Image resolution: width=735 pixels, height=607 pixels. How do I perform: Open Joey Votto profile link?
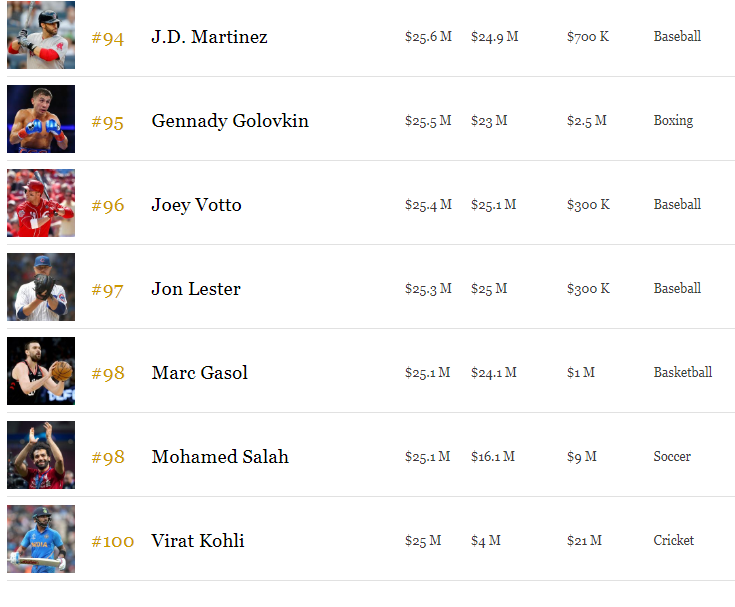[x=196, y=205]
